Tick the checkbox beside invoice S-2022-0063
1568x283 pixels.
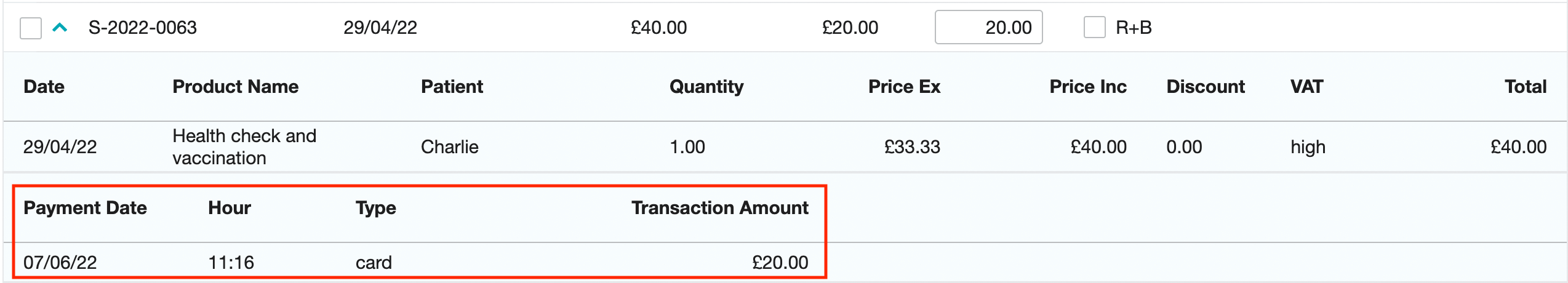31,28
